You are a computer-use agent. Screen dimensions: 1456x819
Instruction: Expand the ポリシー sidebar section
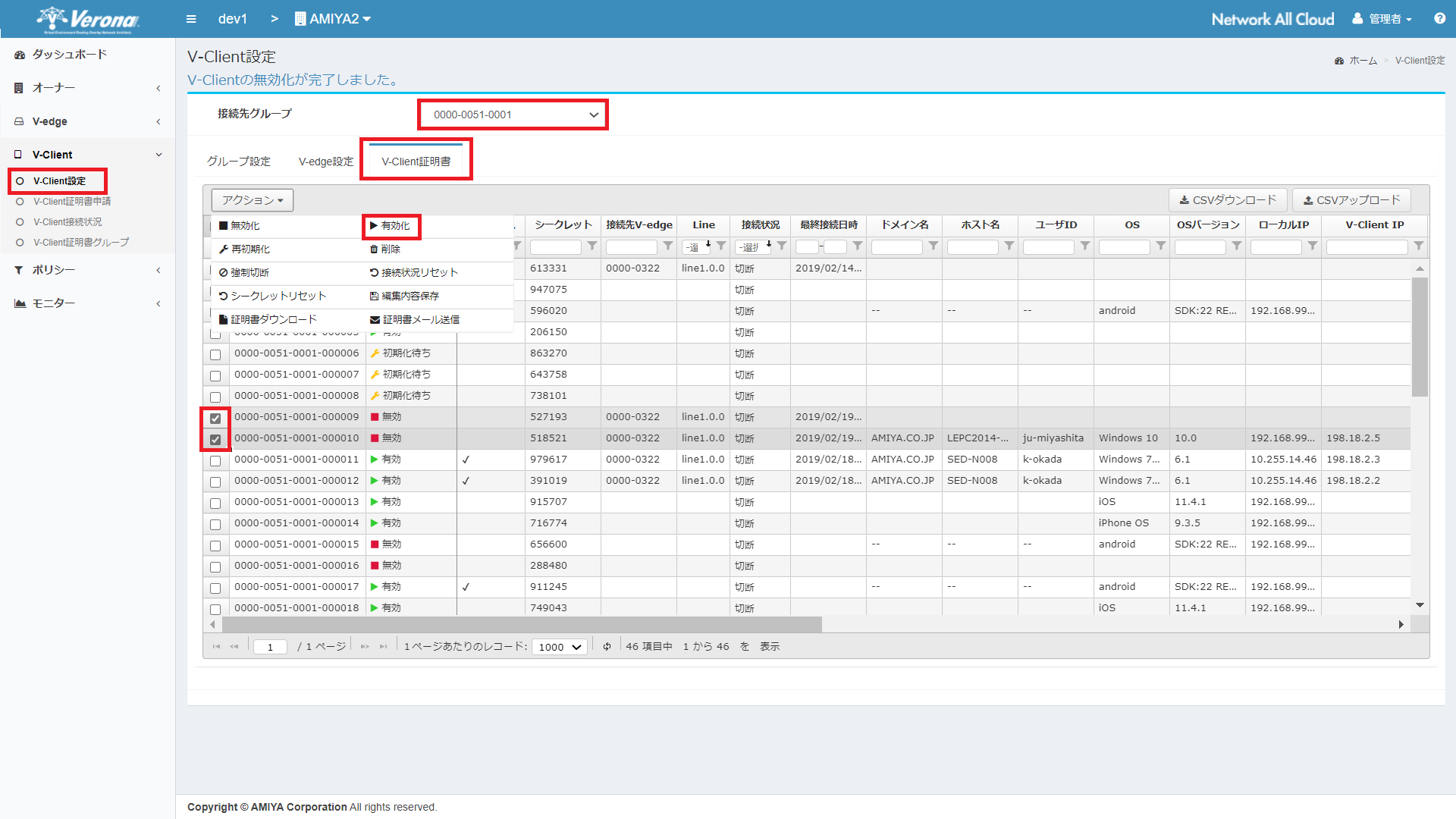point(87,270)
